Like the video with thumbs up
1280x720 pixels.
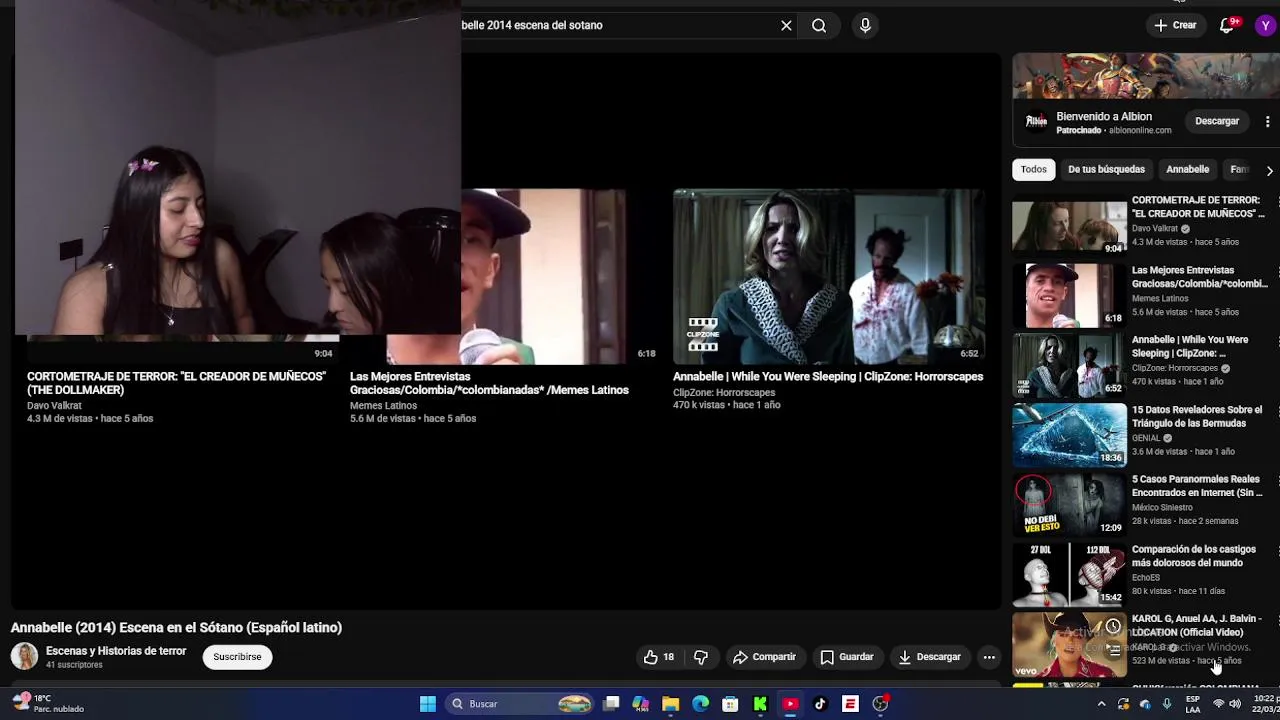[x=658, y=657]
